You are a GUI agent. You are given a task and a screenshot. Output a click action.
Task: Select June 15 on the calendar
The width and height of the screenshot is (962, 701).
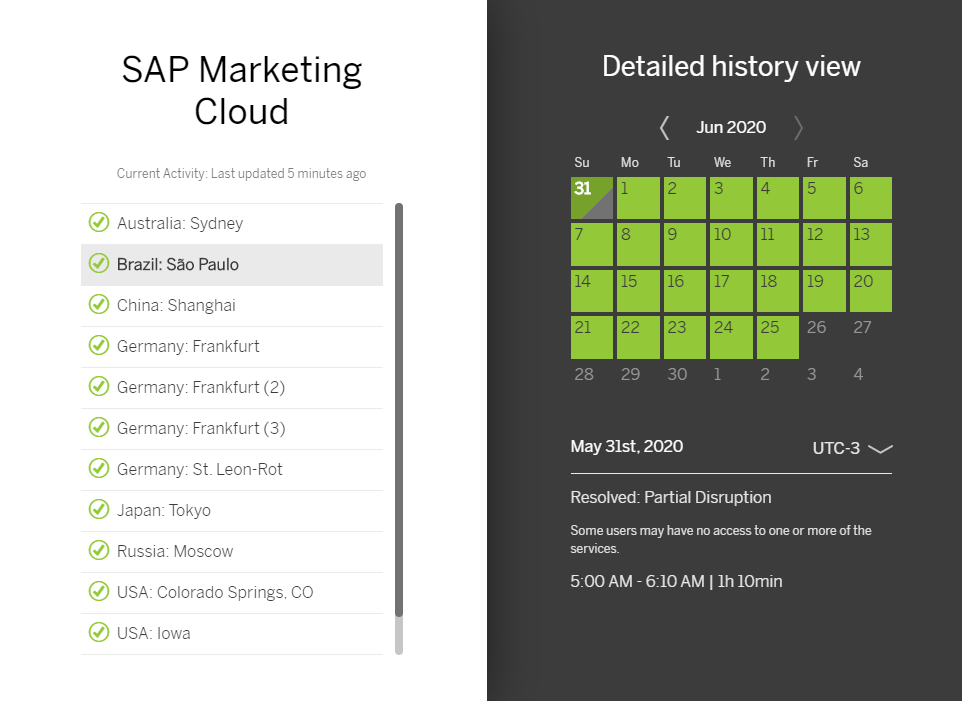pyautogui.click(x=638, y=291)
